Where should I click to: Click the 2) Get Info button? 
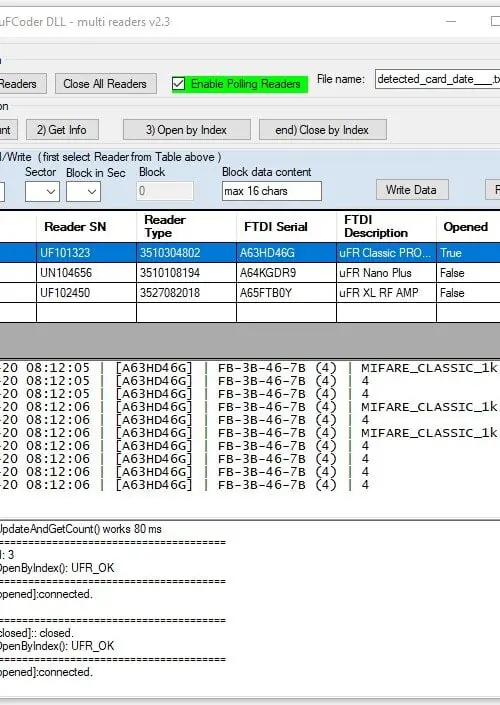click(x=62, y=129)
